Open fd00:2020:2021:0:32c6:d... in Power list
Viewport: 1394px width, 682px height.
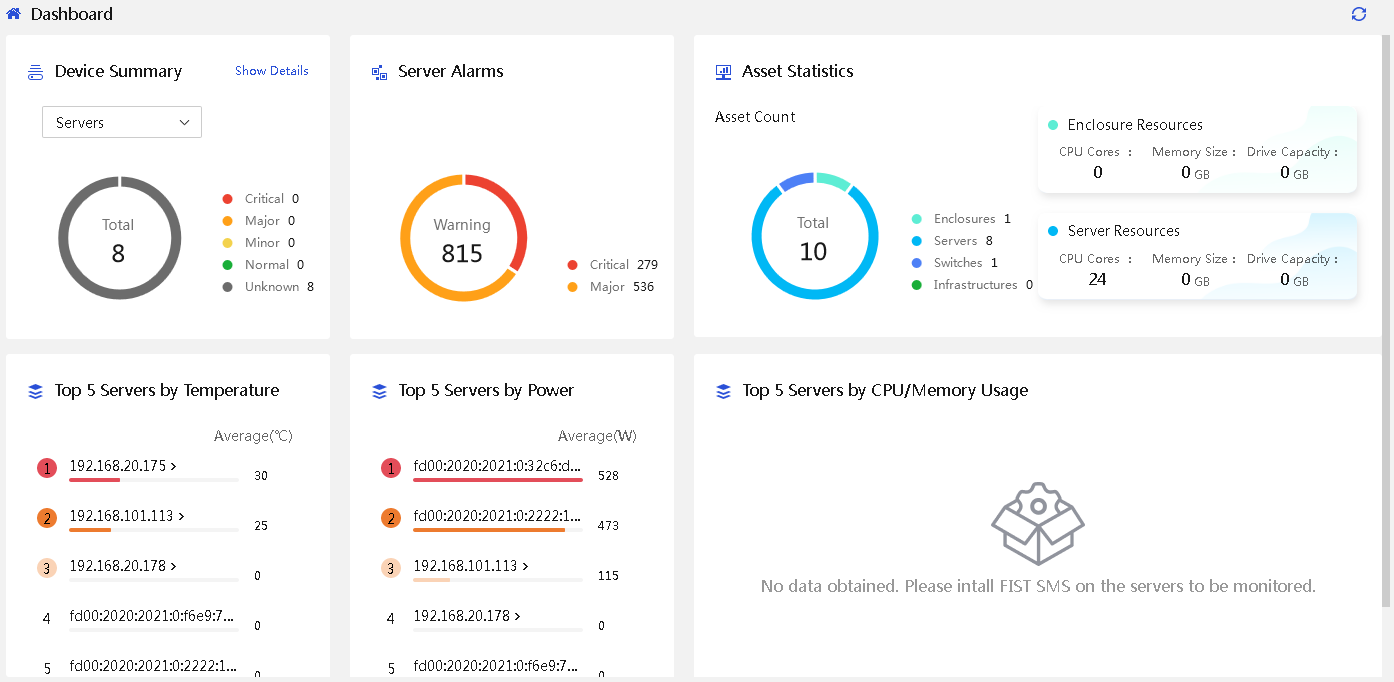497,466
